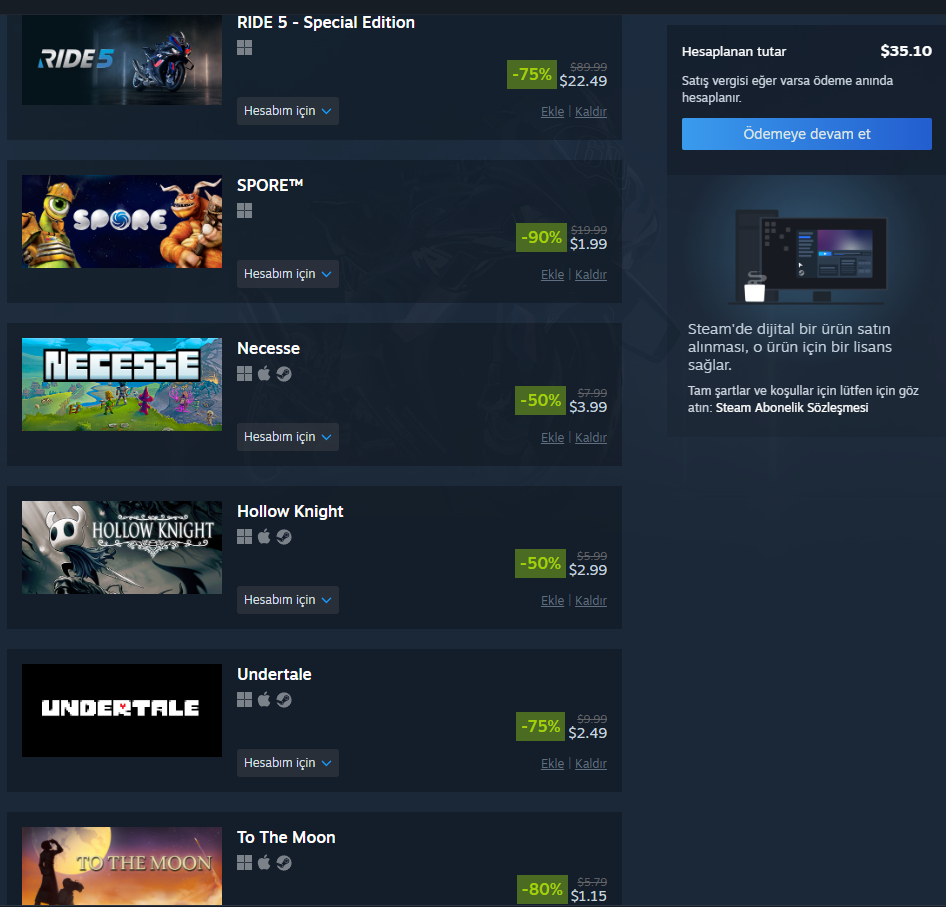Click 'Ödemeye devam et' checkout button
This screenshot has width=946, height=907.
click(807, 134)
